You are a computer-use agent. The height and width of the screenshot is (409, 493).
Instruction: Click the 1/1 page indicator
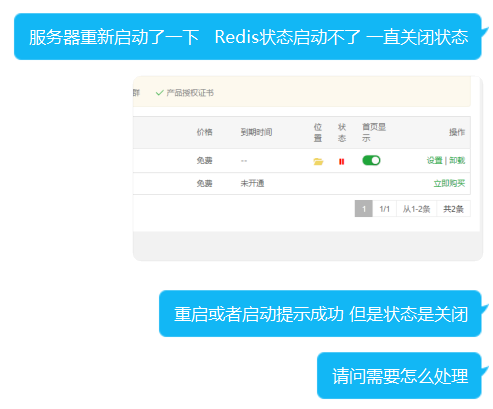(384, 209)
